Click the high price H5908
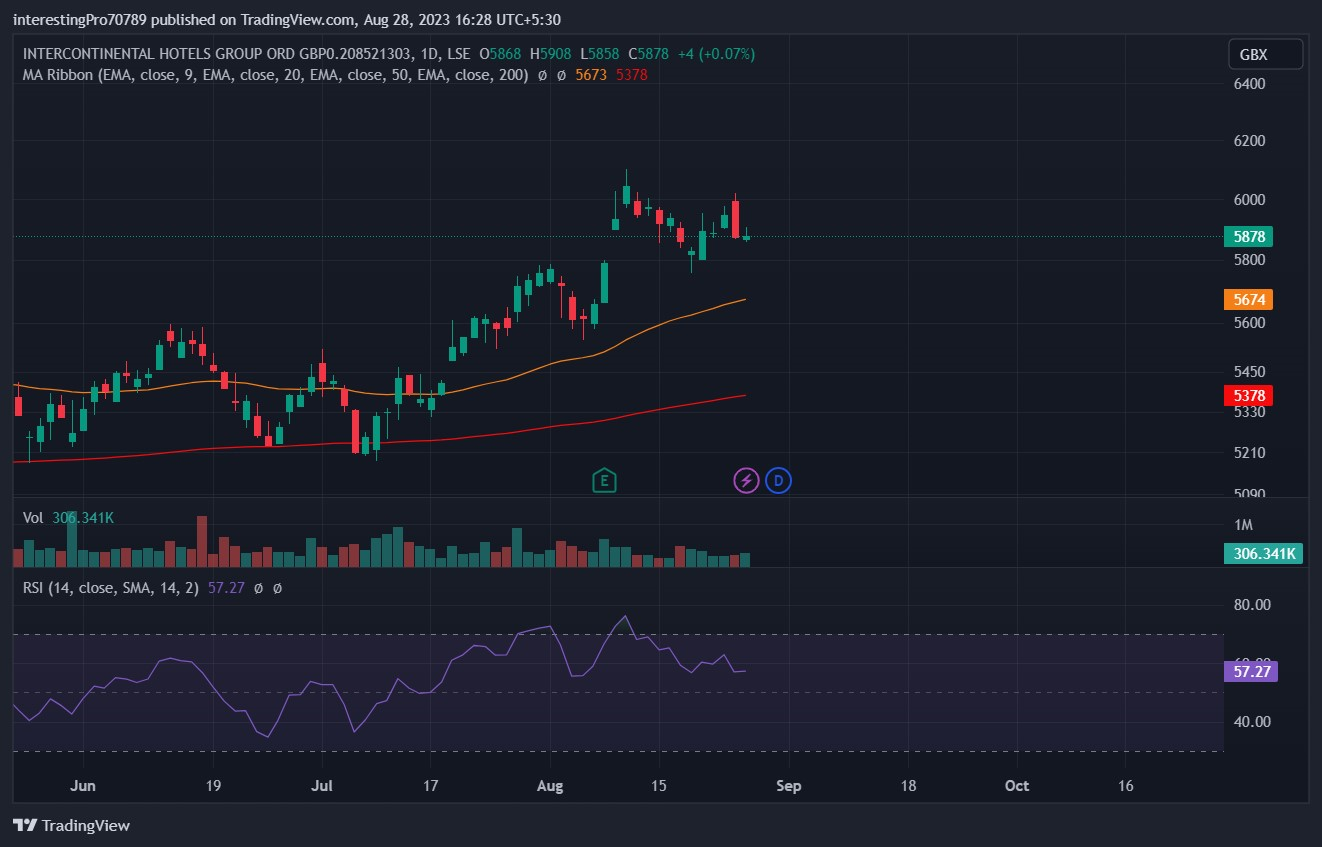 tap(549, 54)
